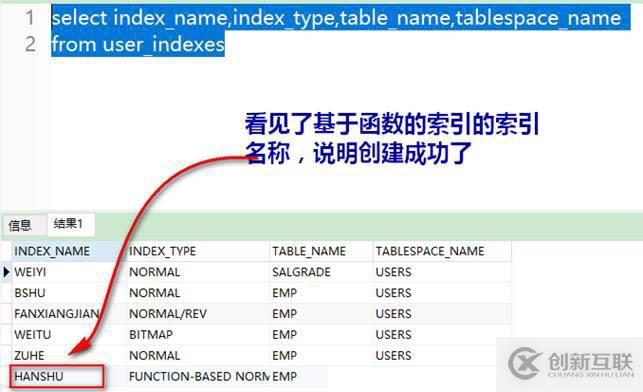Click the SALGRADE table name cell
The width and height of the screenshot is (643, 392).
[321, 272]
